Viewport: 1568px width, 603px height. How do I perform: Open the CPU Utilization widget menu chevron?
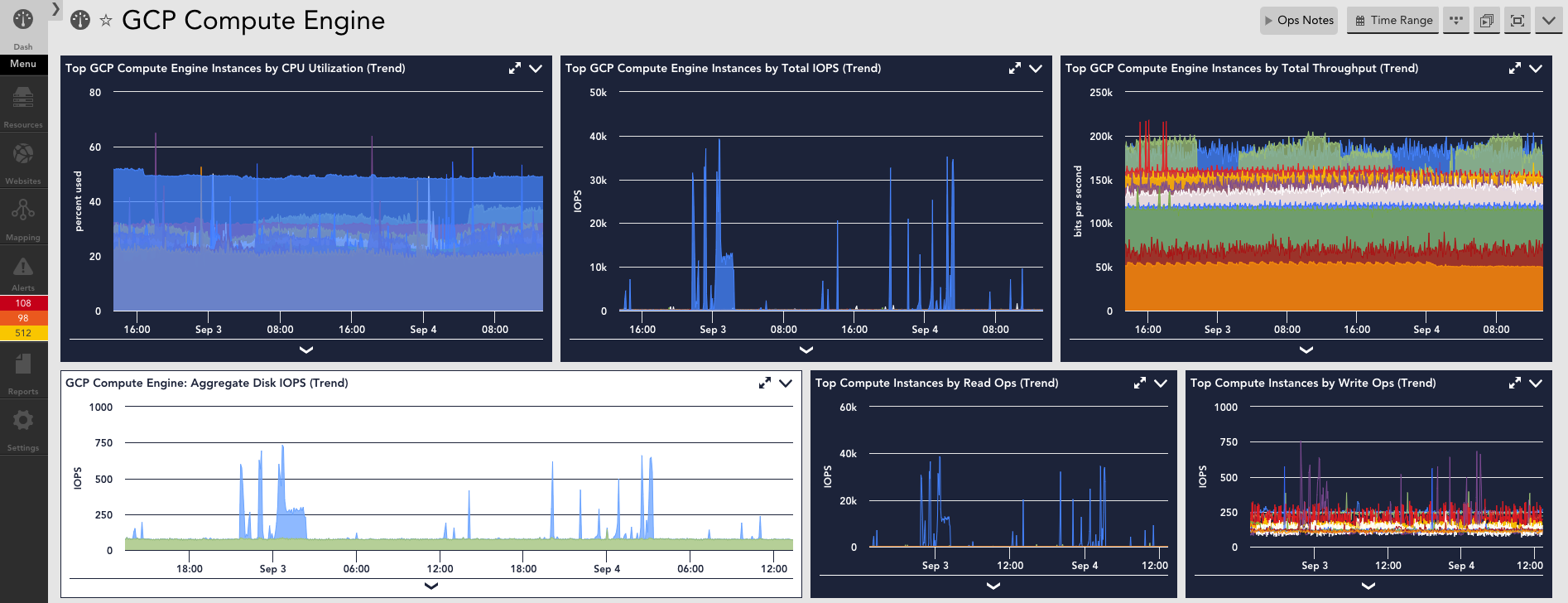tap(536, 69)
